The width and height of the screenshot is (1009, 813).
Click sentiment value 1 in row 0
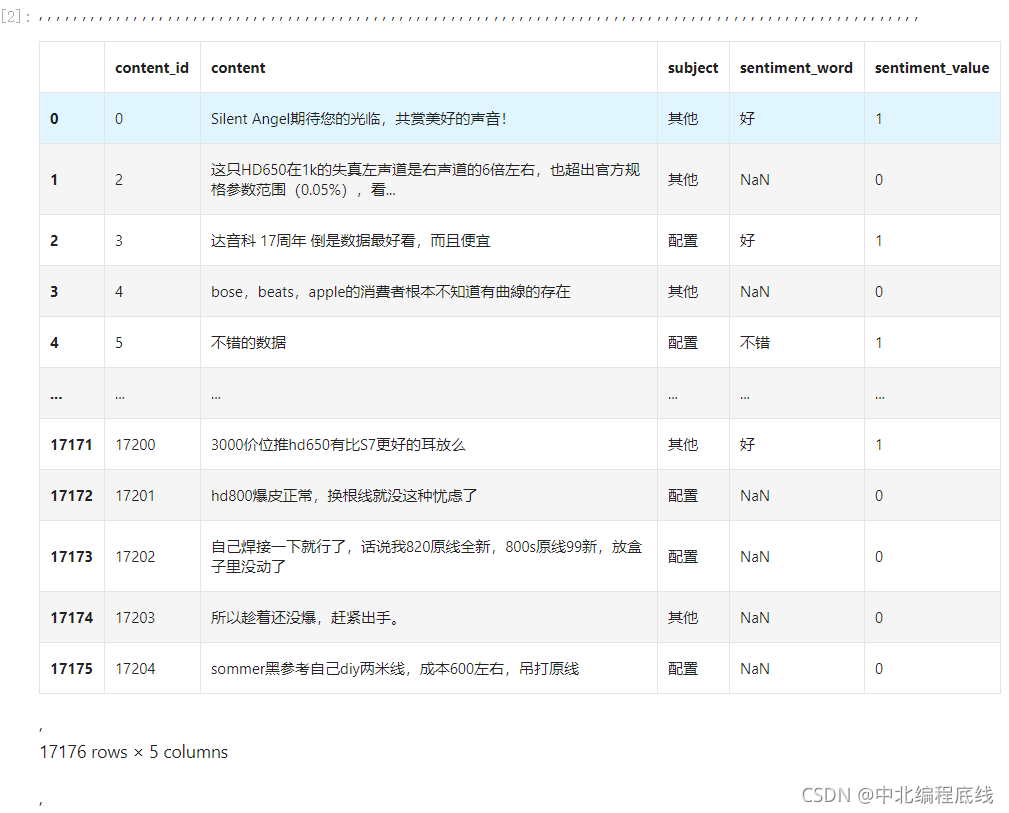tap(878, 118)
